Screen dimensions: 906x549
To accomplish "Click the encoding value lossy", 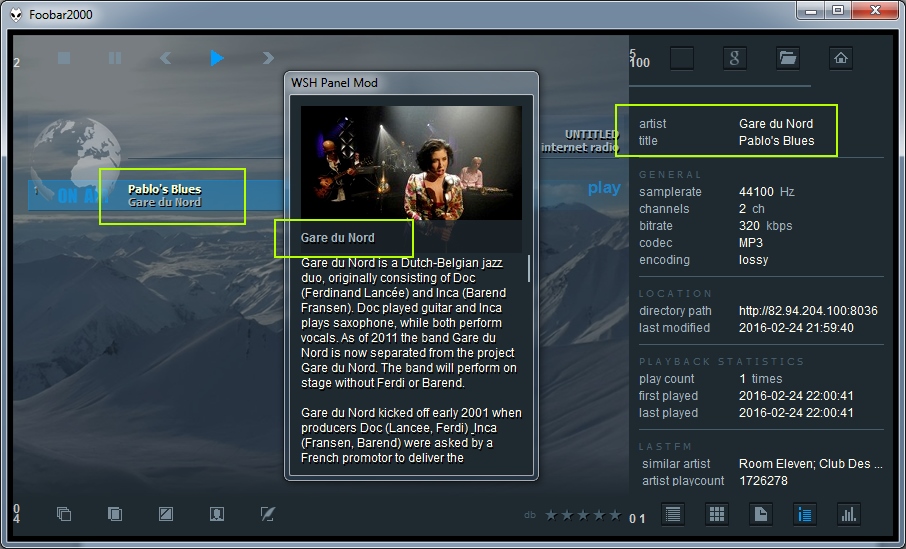I will (753, 259).
